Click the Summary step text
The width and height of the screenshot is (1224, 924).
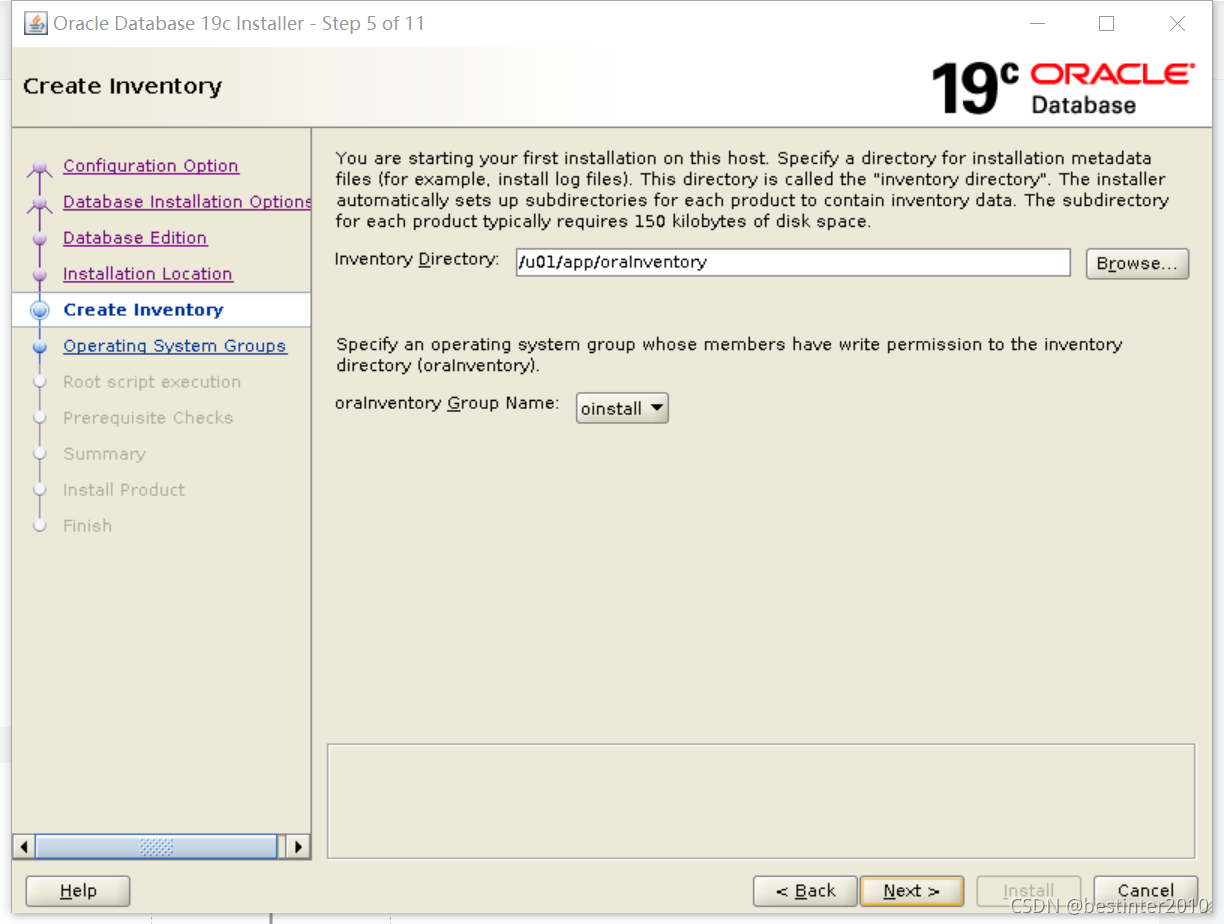(104, 454)
